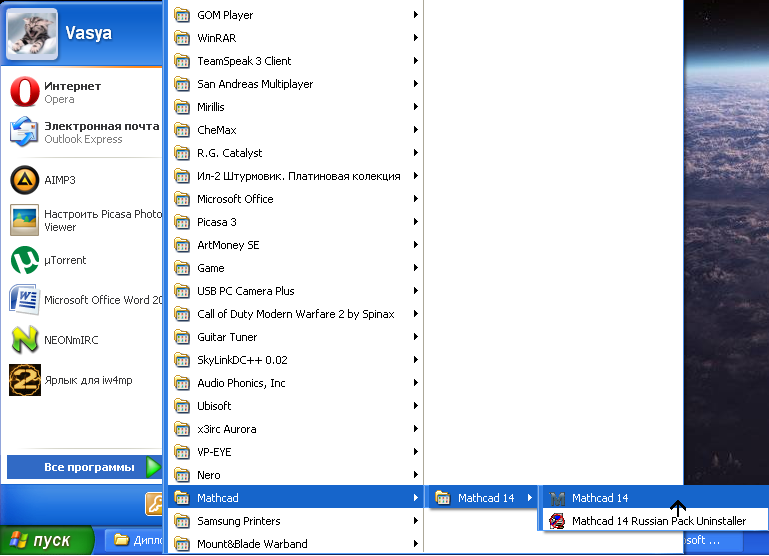Click the Диплом folder taskbar button
This screenshot has width=769, height=556.
point(134,540)
